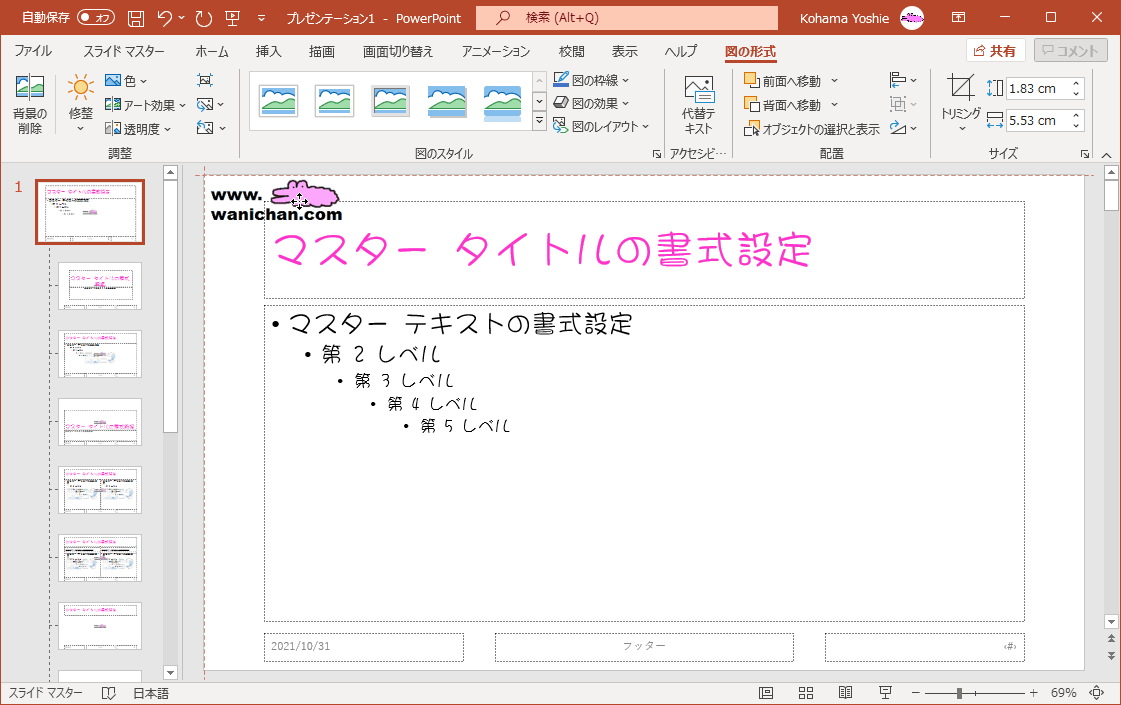Screen dimensions: 1121x705
Task: Click the コメント button
Action: [1070, 51]
